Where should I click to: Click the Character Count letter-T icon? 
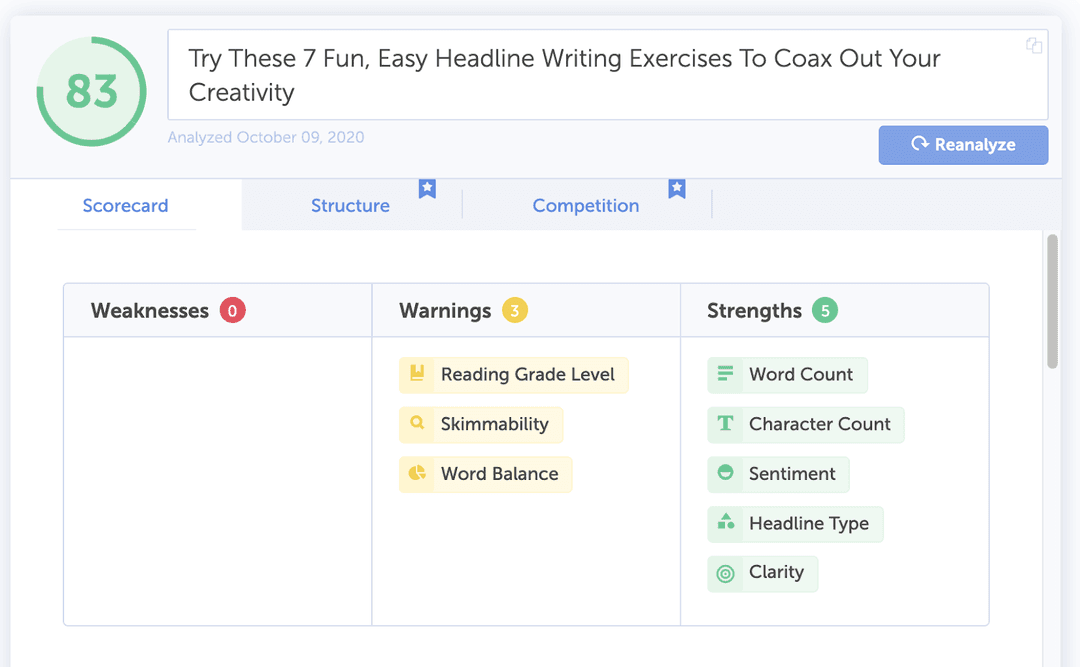pos(725,424)
